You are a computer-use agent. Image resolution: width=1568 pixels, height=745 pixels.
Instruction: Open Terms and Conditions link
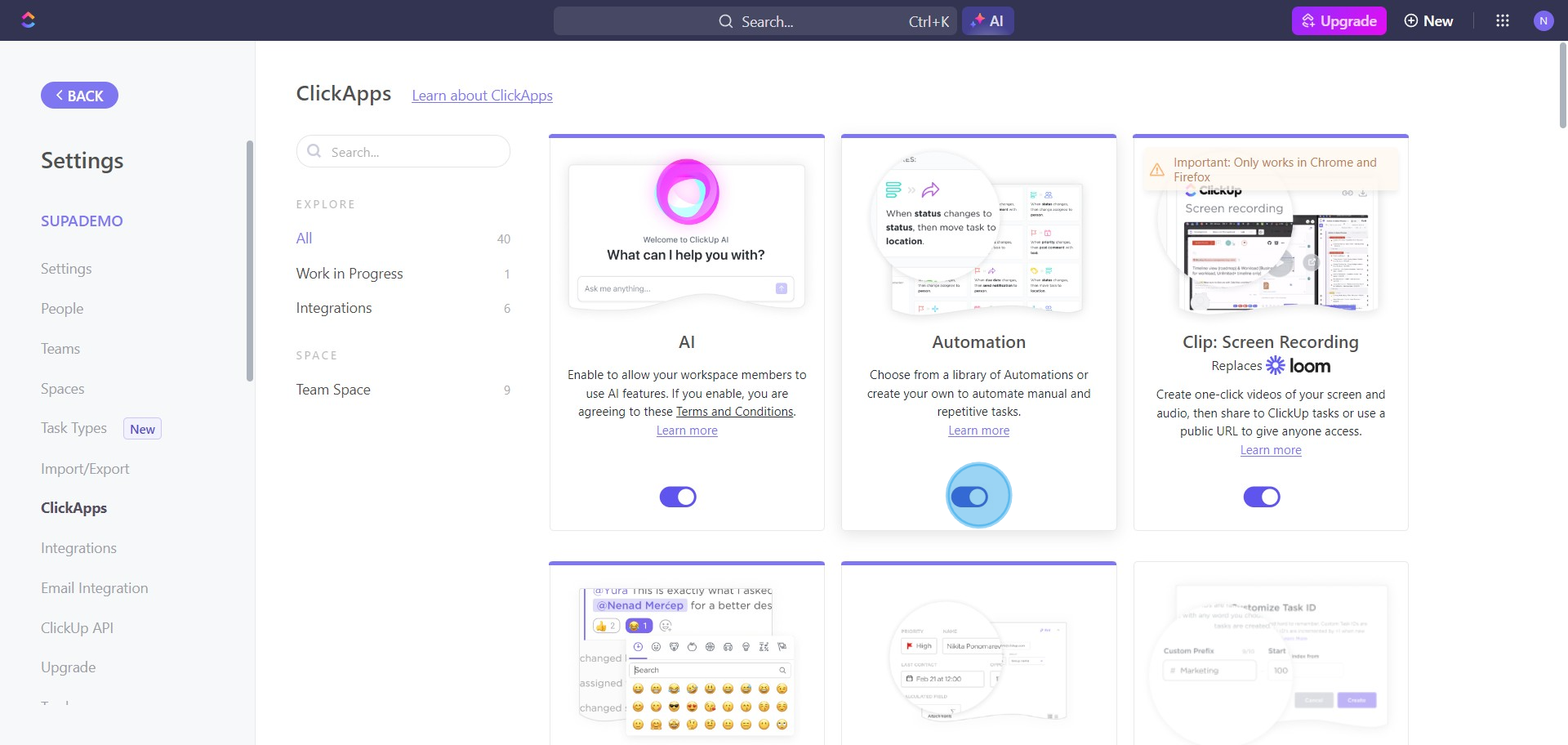[x=734, y=412]
